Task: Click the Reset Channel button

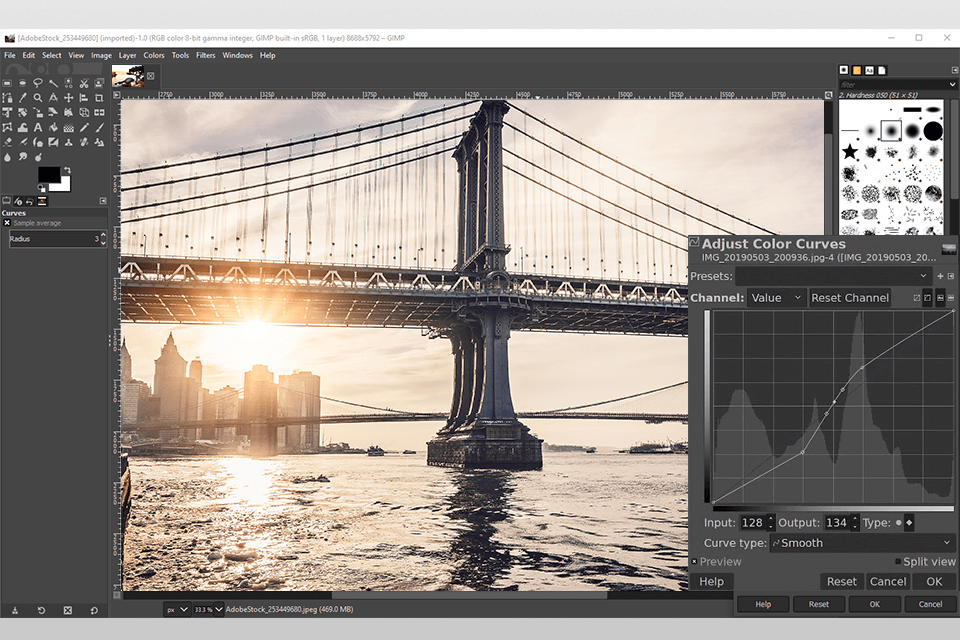Action: click(850, 298)
